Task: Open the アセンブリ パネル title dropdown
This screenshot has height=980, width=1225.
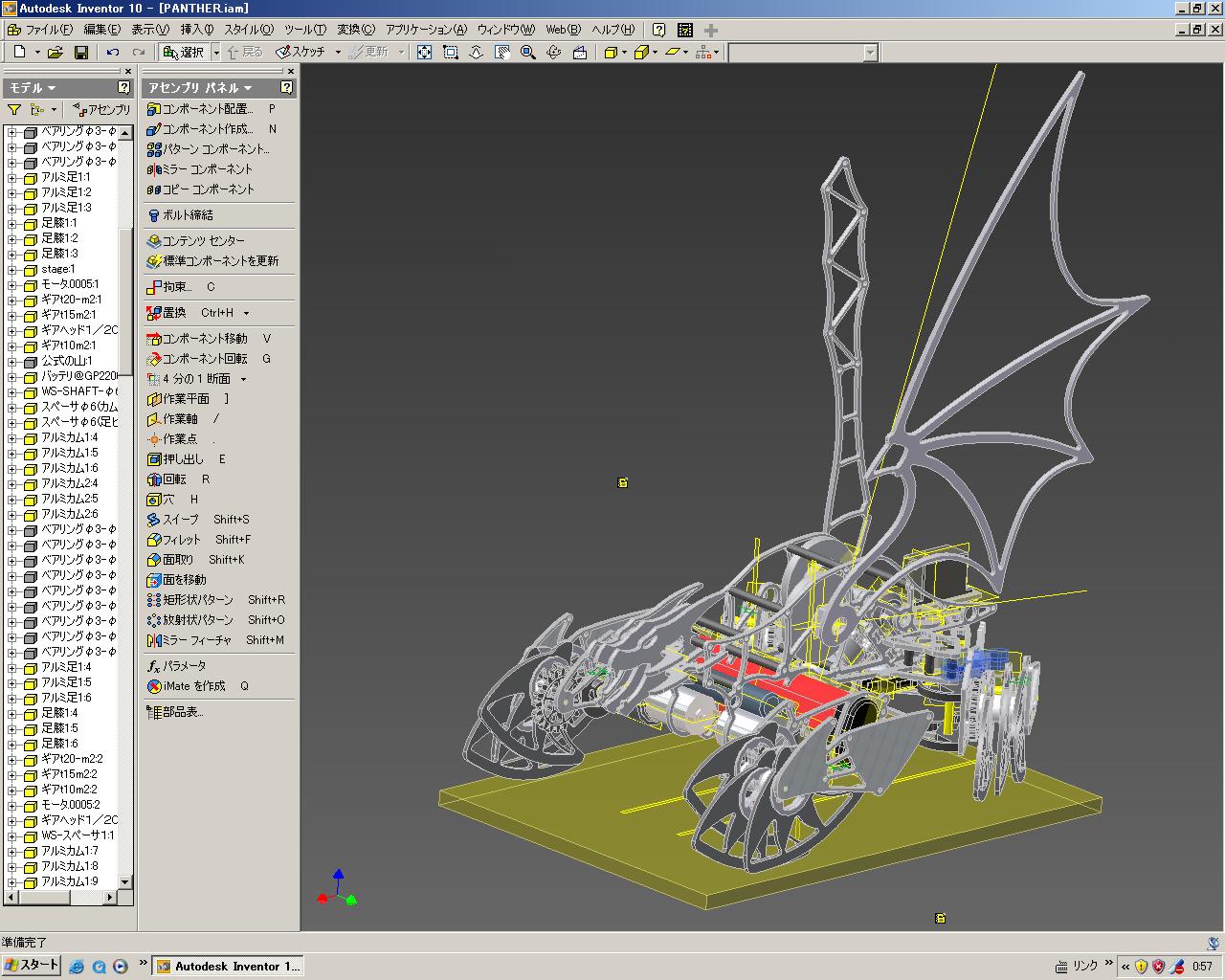Action: coord(200,87)
